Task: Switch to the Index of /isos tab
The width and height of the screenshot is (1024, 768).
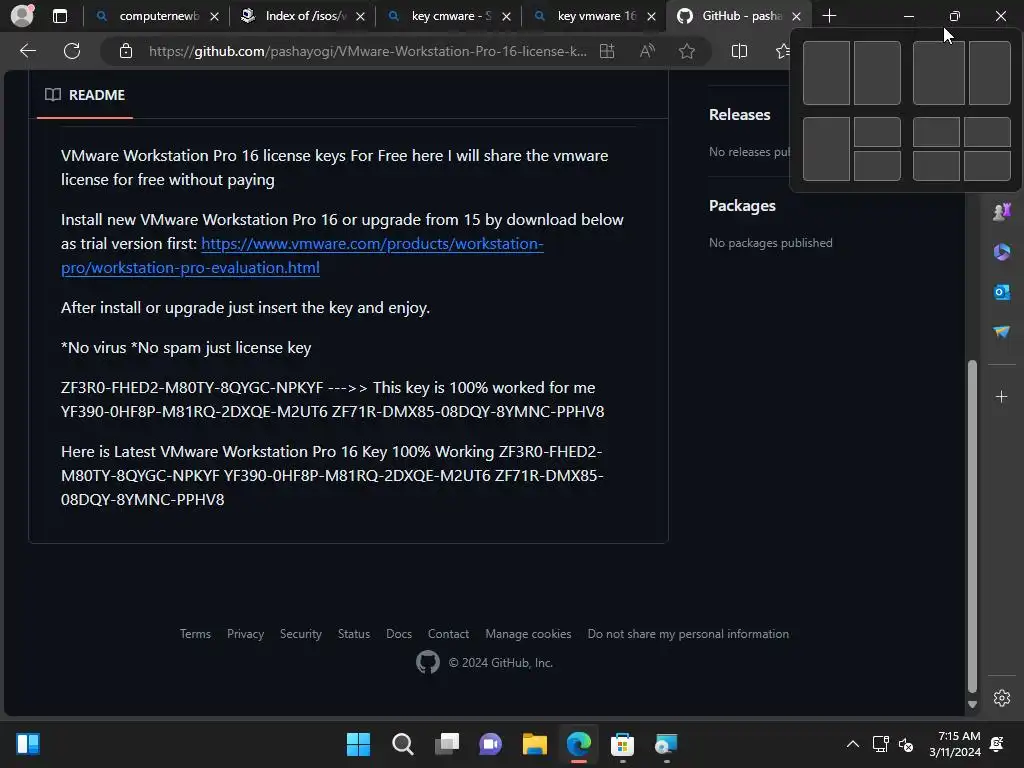Action: [306, 16]
